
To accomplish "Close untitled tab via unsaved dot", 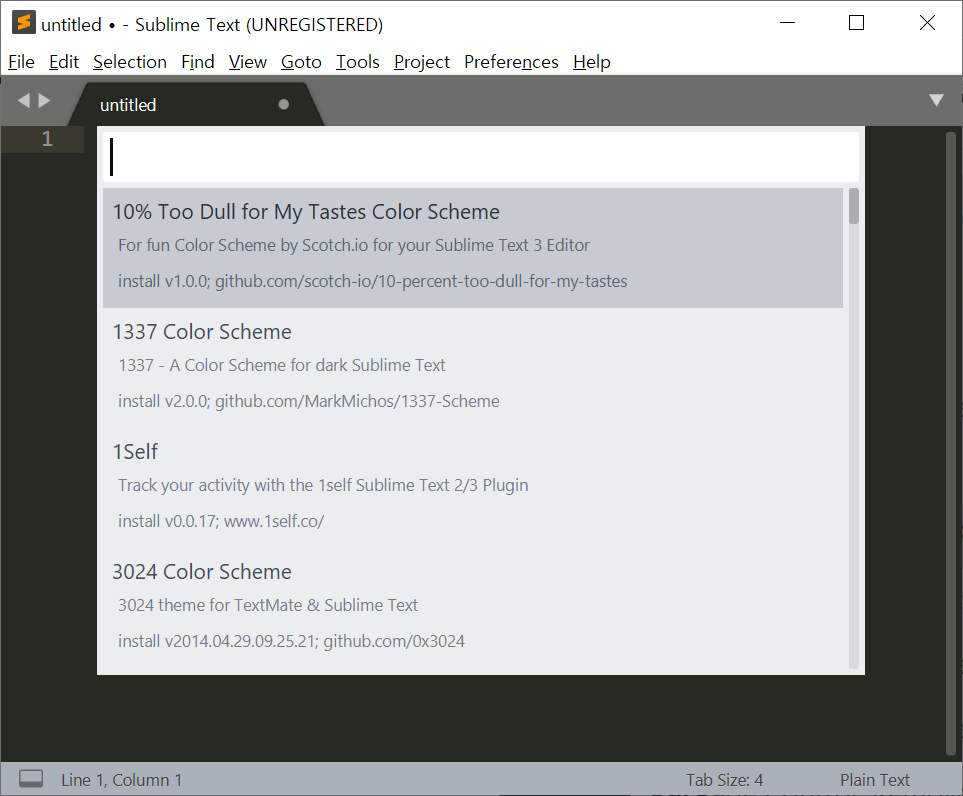I will pyautogui.click(x=284, y=104).
